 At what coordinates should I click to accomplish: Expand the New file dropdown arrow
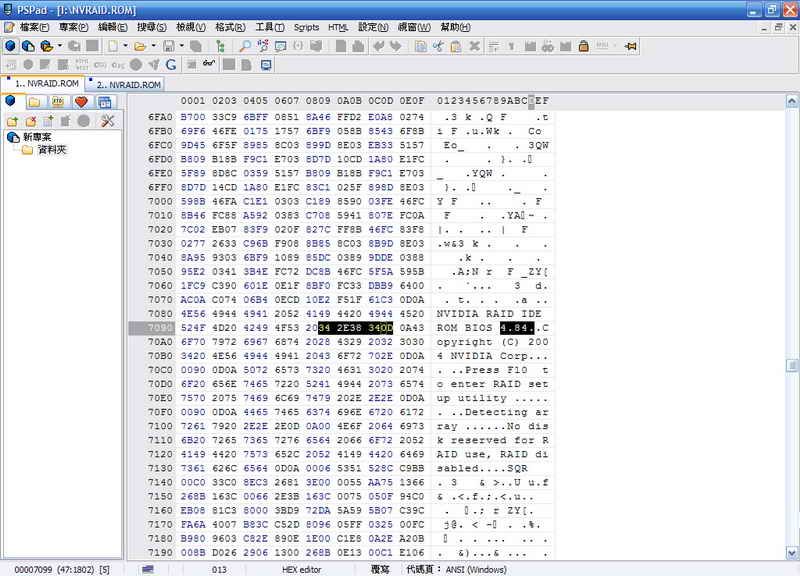[125, 46]
